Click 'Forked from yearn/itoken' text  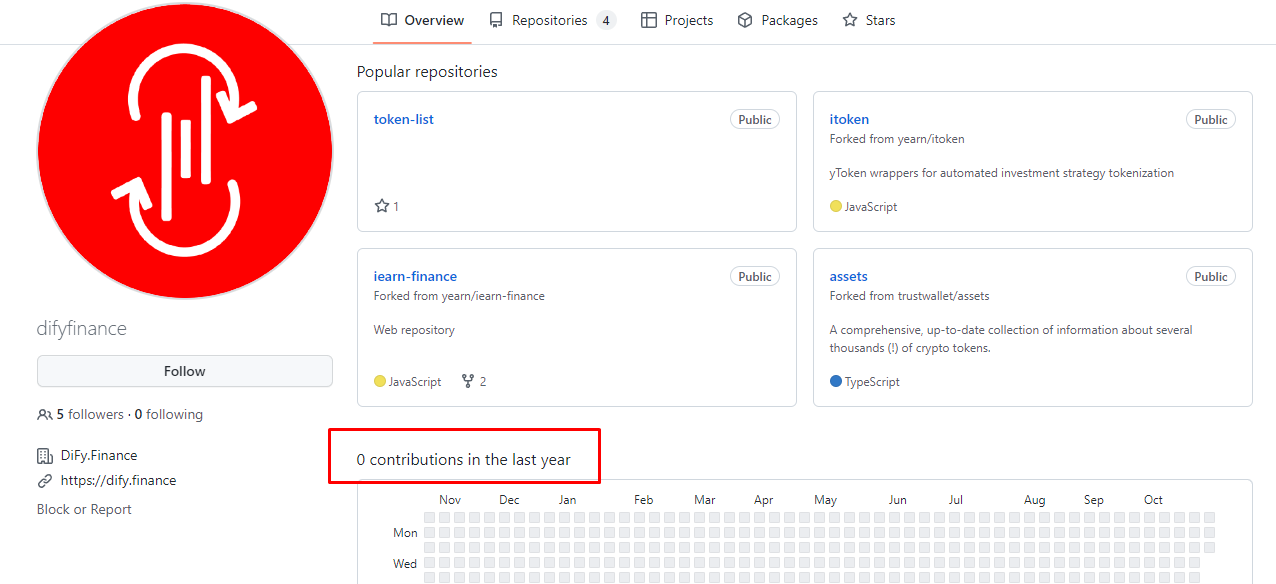[x=897, y=139]
